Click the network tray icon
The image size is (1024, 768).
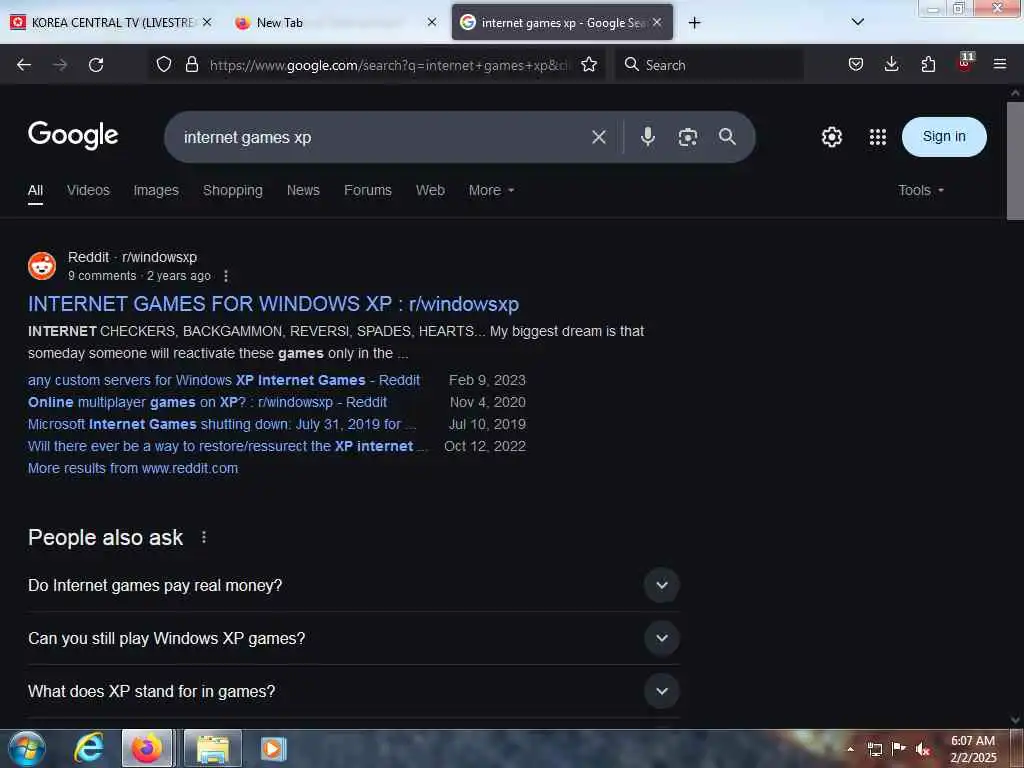click(874, 749)
